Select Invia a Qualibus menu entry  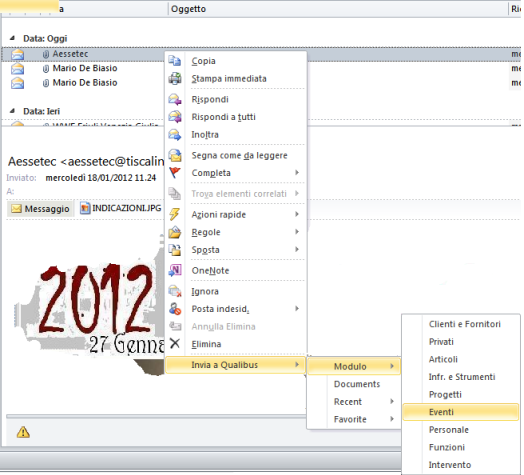click(235, 365)
